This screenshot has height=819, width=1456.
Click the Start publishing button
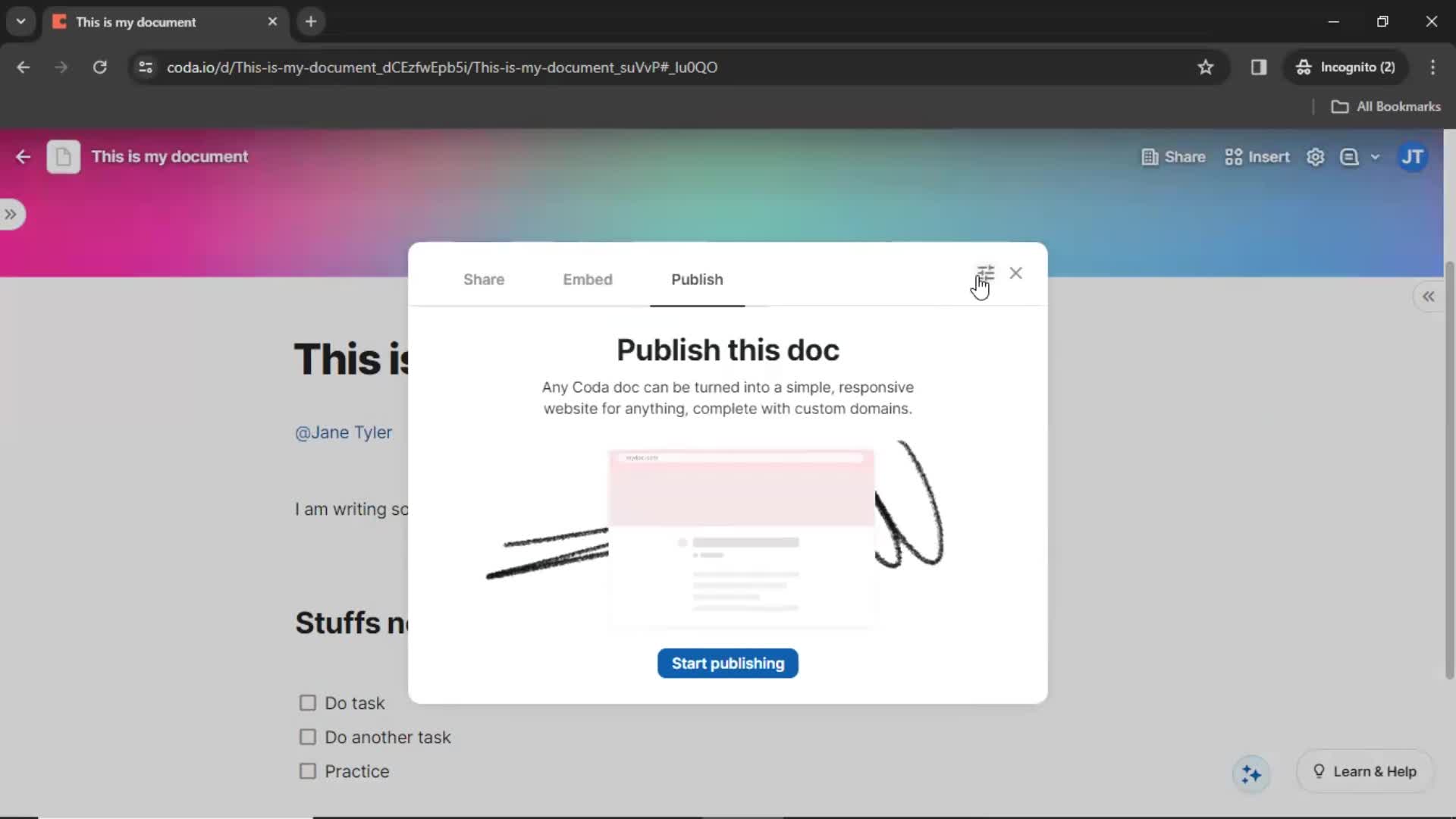(728, 663)
